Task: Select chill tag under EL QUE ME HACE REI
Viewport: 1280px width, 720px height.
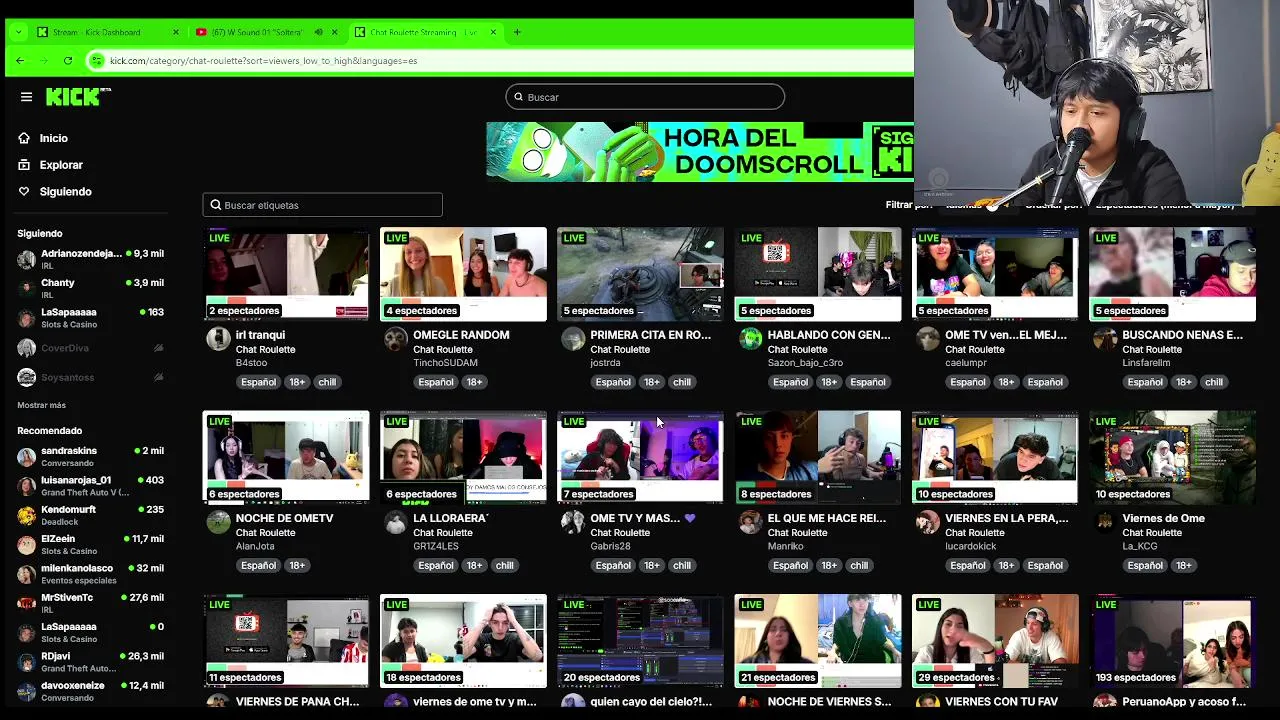Action: [x=859, y=565]
